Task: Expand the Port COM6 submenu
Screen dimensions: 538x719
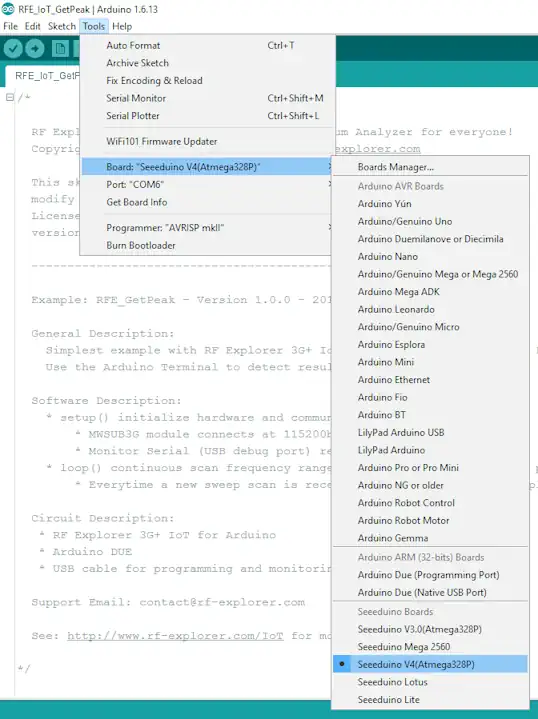Action: click(x=205, y=184)
